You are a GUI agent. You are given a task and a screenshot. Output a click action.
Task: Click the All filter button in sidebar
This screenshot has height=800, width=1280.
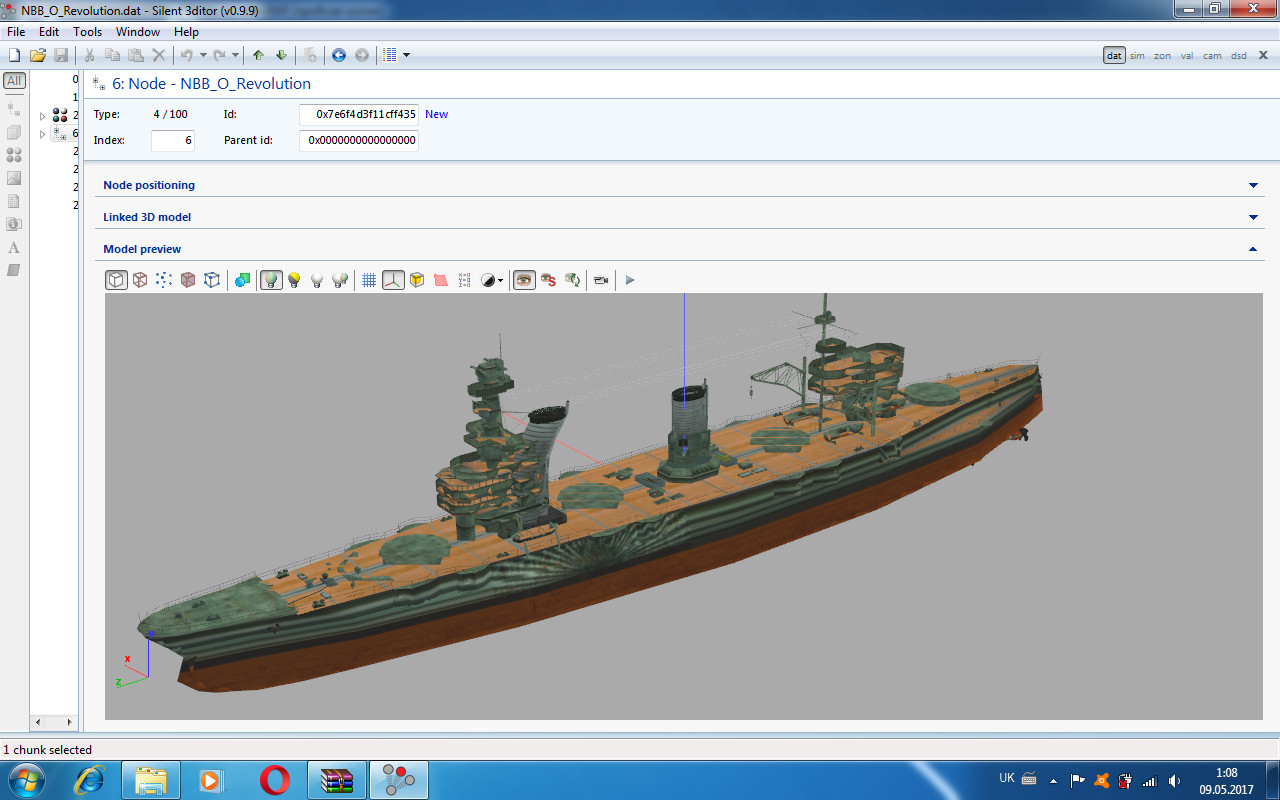[x=14, y=81]
